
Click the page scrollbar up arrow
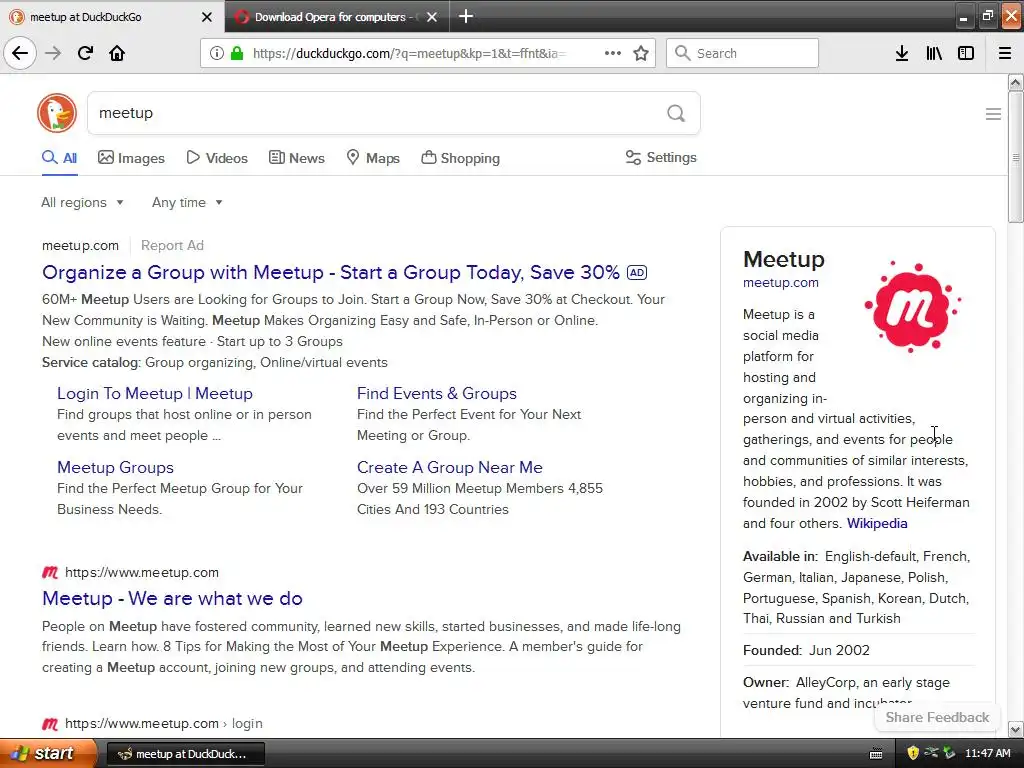(1016, 82)
